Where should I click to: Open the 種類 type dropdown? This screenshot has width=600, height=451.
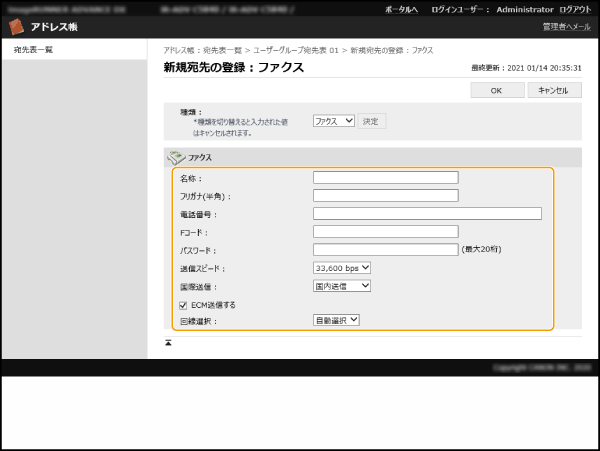(333, 121)
